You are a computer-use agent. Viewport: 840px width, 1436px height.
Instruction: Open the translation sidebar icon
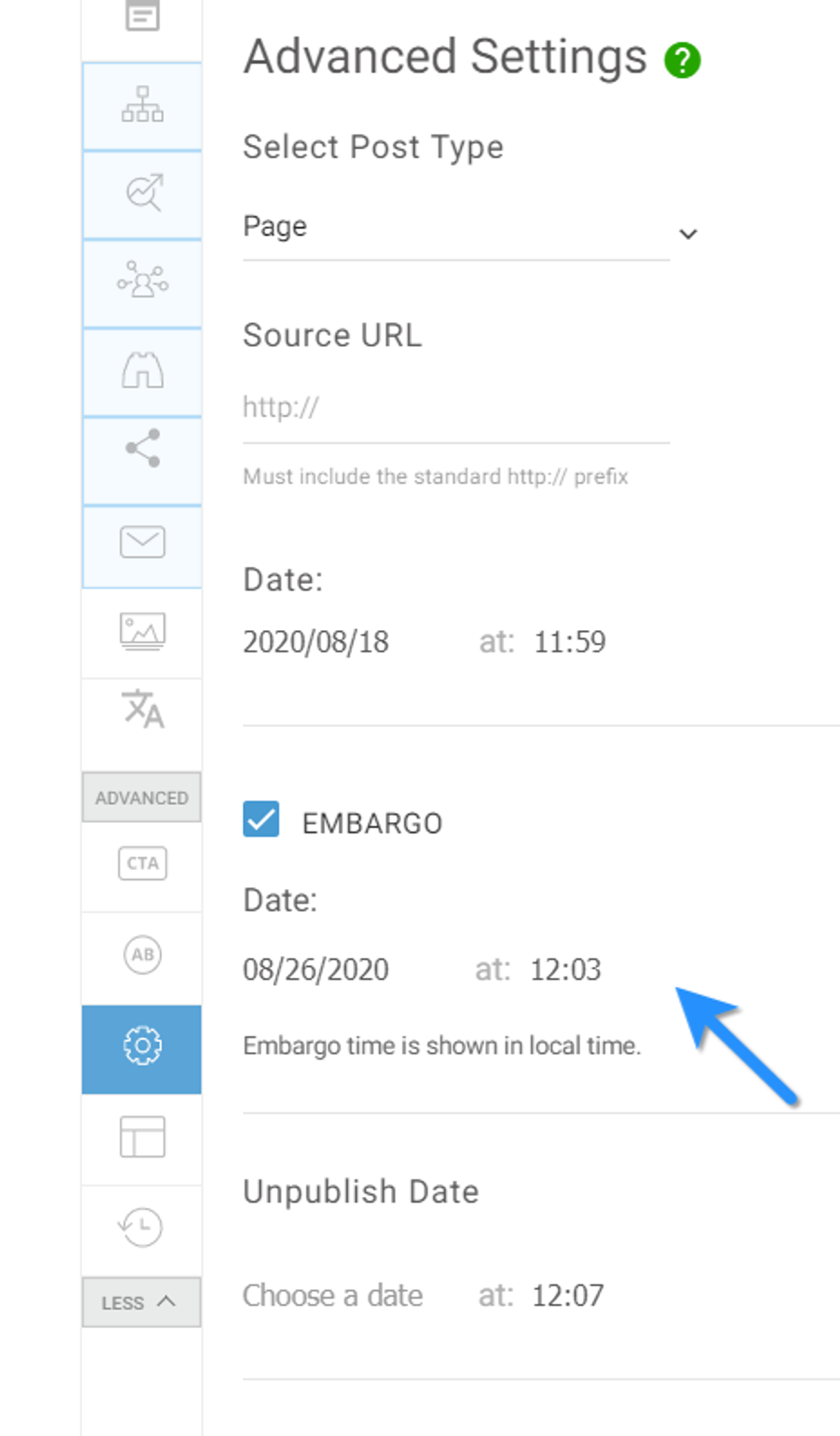[x=142, y=709]
